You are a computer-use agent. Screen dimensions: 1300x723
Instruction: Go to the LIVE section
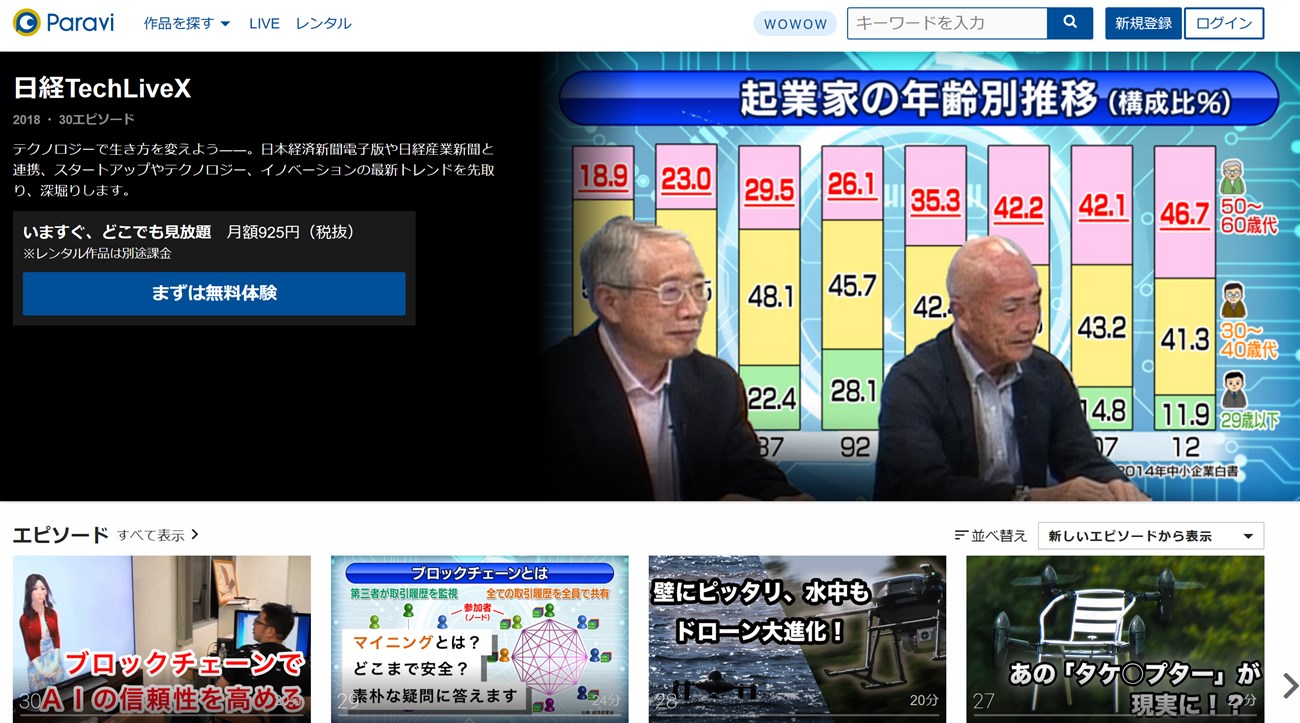pos(264,23)
